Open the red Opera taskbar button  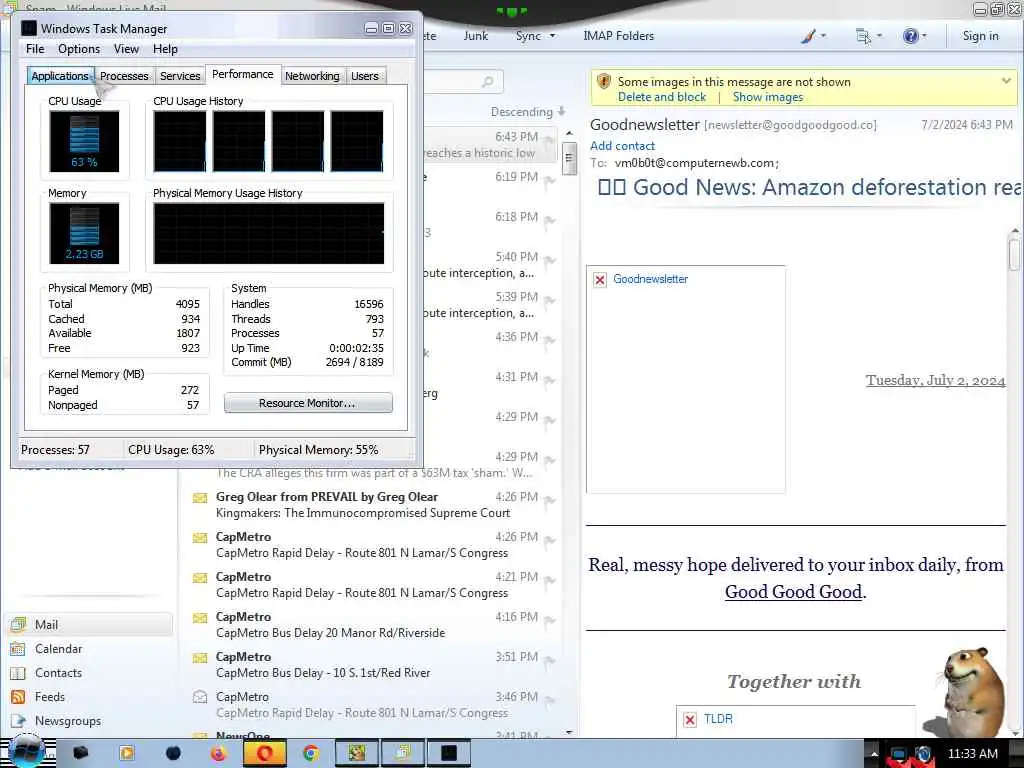coord(264,754)
